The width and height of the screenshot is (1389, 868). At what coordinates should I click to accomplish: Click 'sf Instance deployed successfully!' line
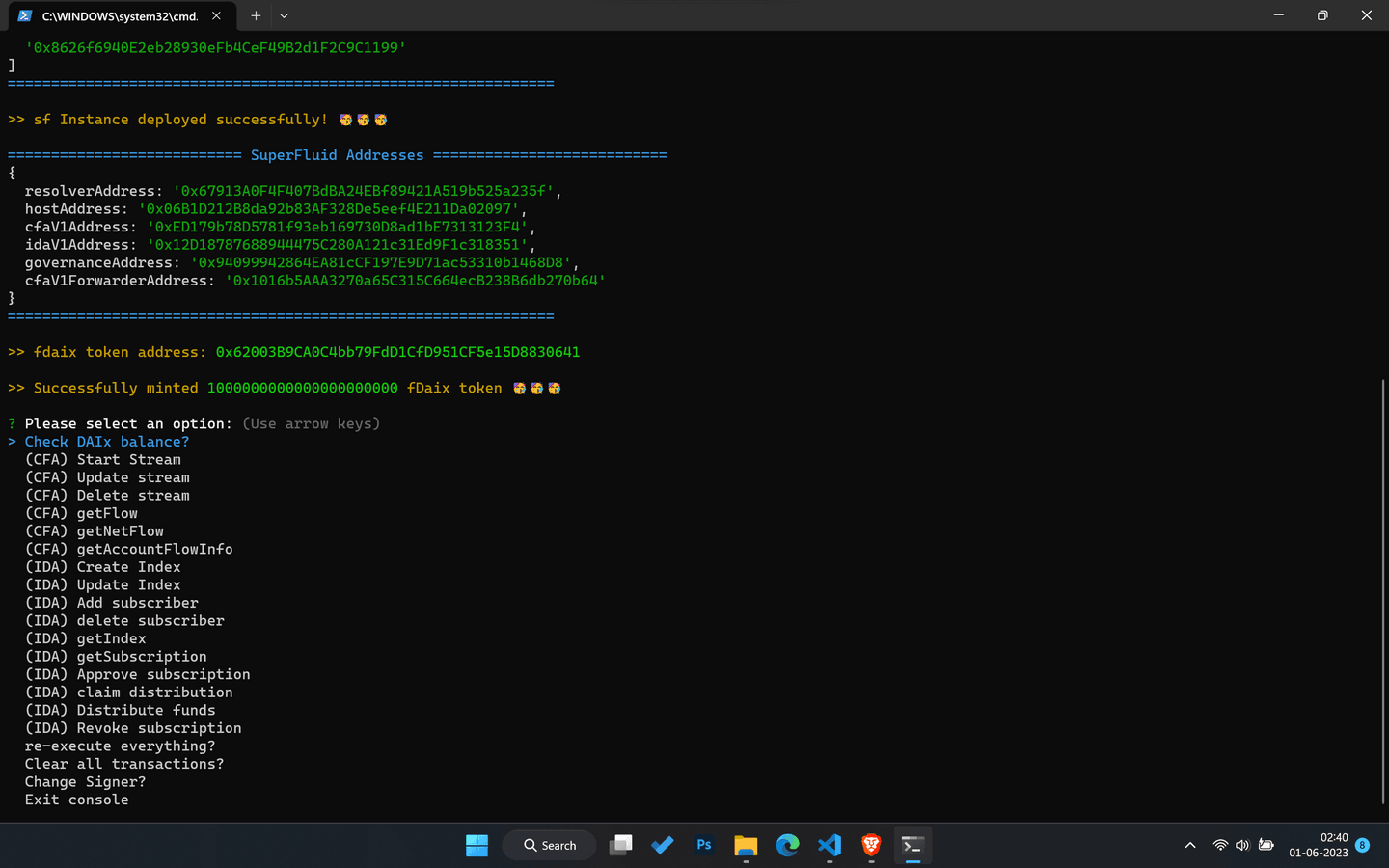198,120
